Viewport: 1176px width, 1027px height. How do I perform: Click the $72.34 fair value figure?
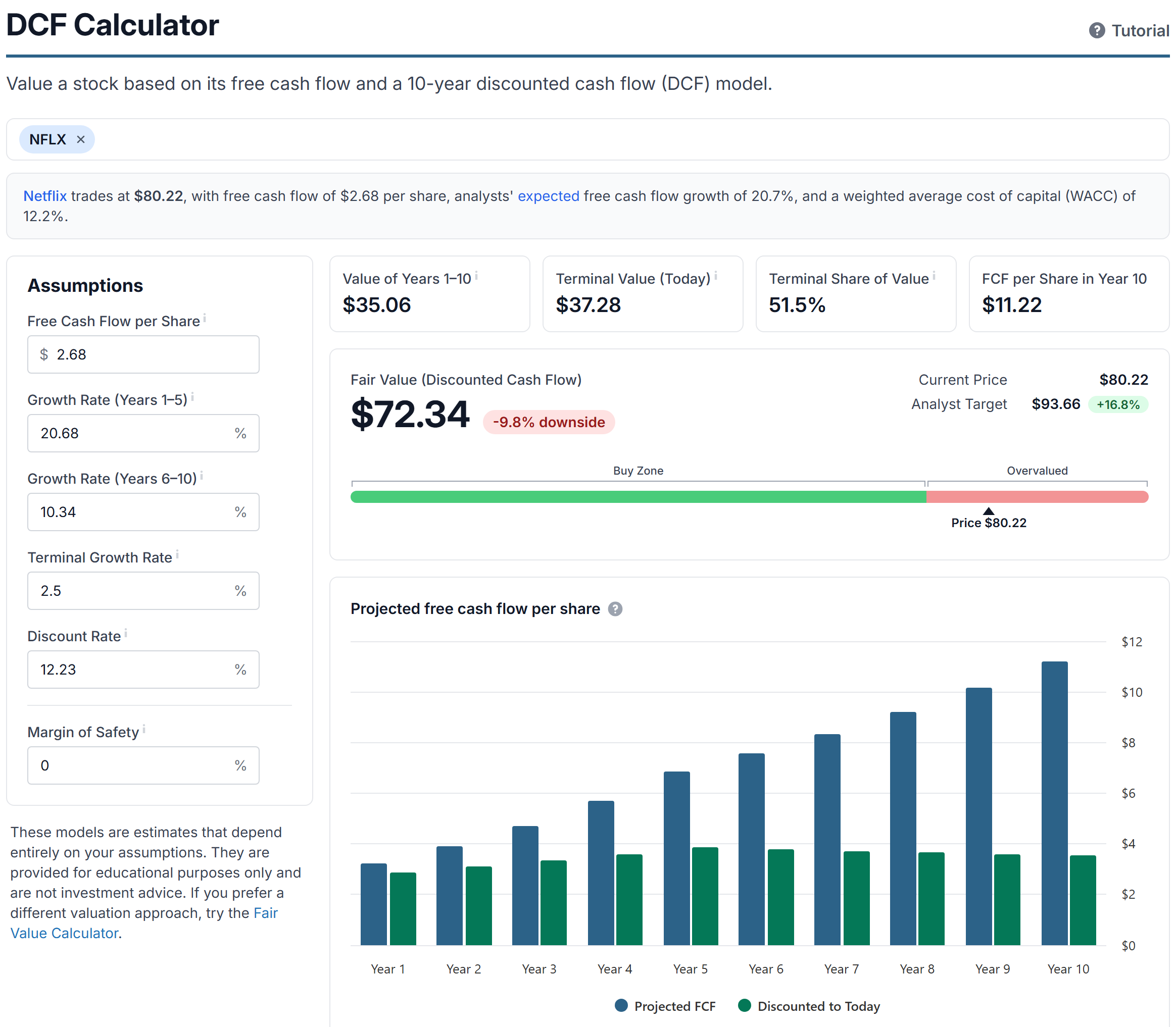[410, 415]
